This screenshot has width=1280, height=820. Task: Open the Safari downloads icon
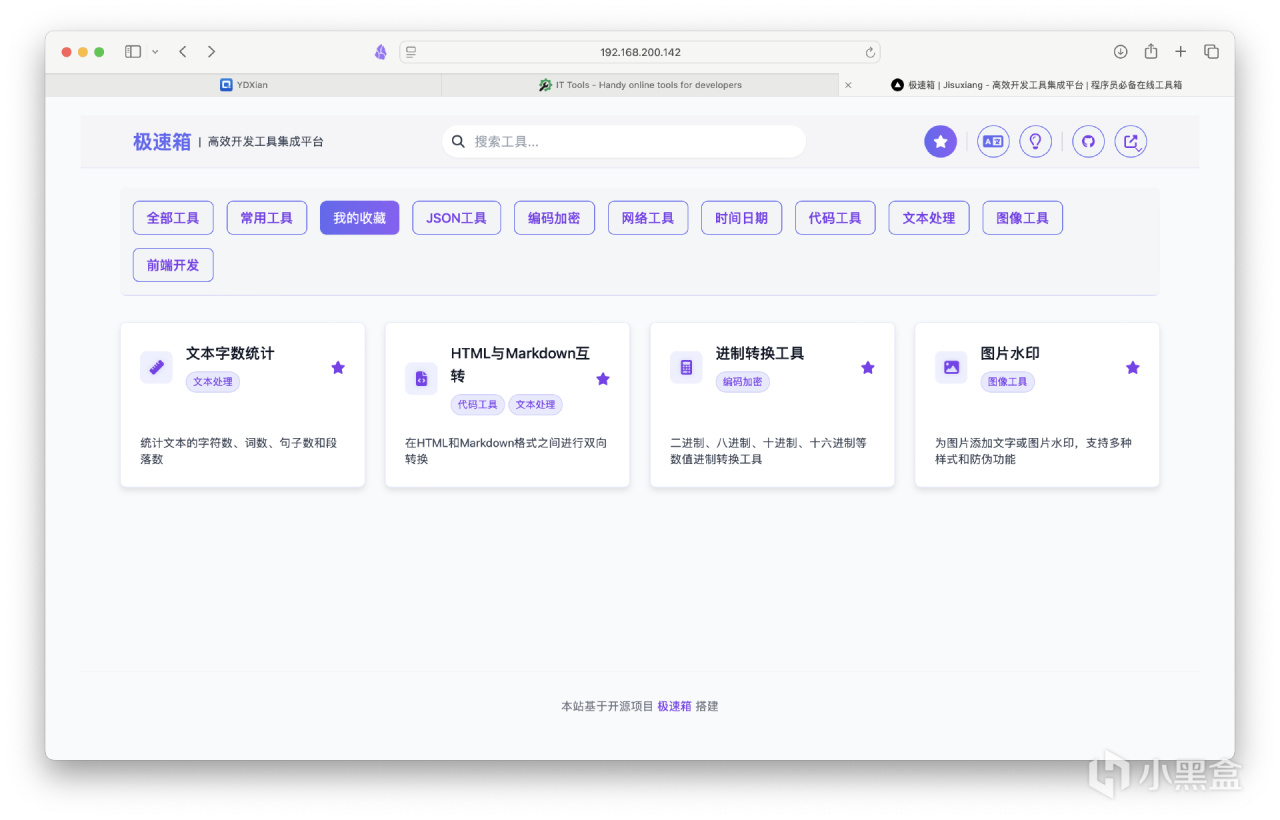[x=1120, y=52]
